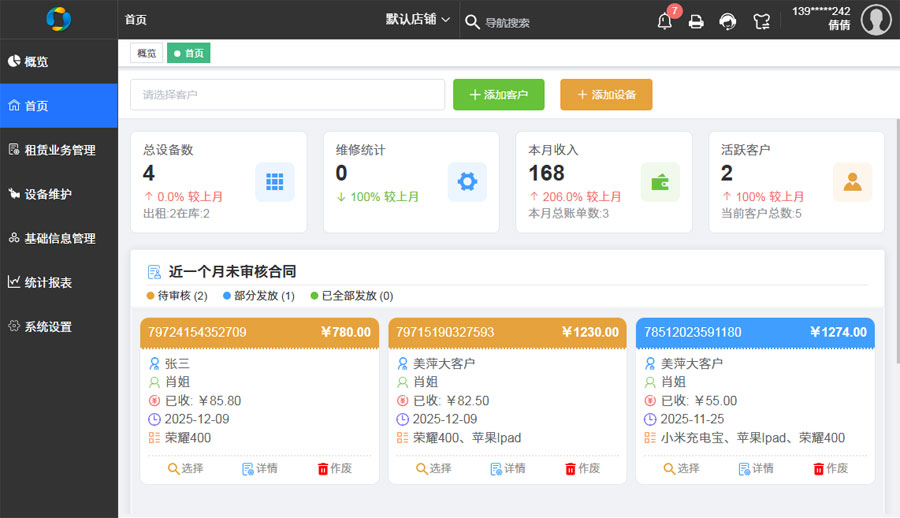The image size is (900, 518).
Task: Filter by 待审核 (2) status
Action: tap(177, 296)
